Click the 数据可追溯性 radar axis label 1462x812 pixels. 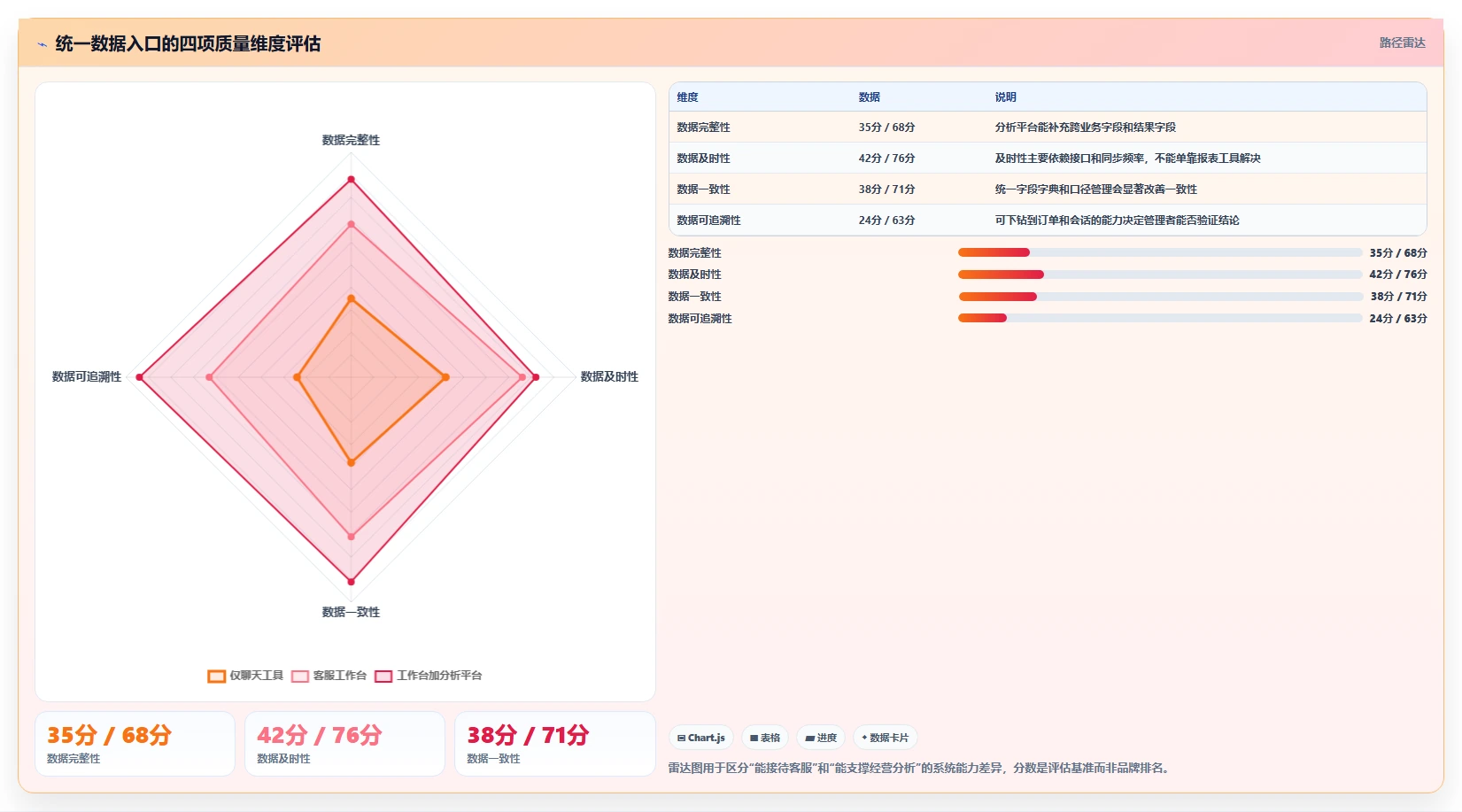tap(87, 377)
